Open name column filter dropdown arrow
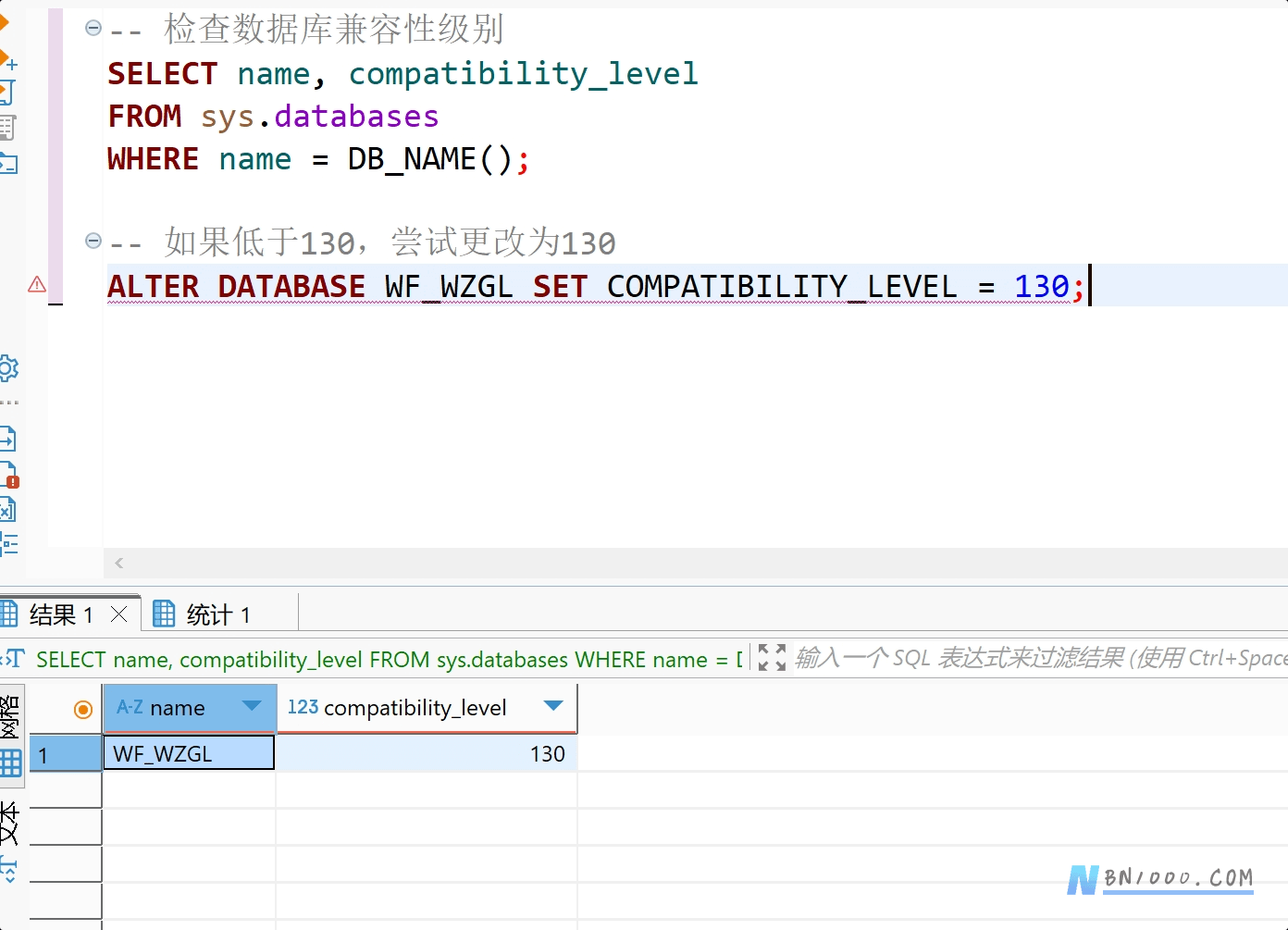 click(x=251, y=706)
